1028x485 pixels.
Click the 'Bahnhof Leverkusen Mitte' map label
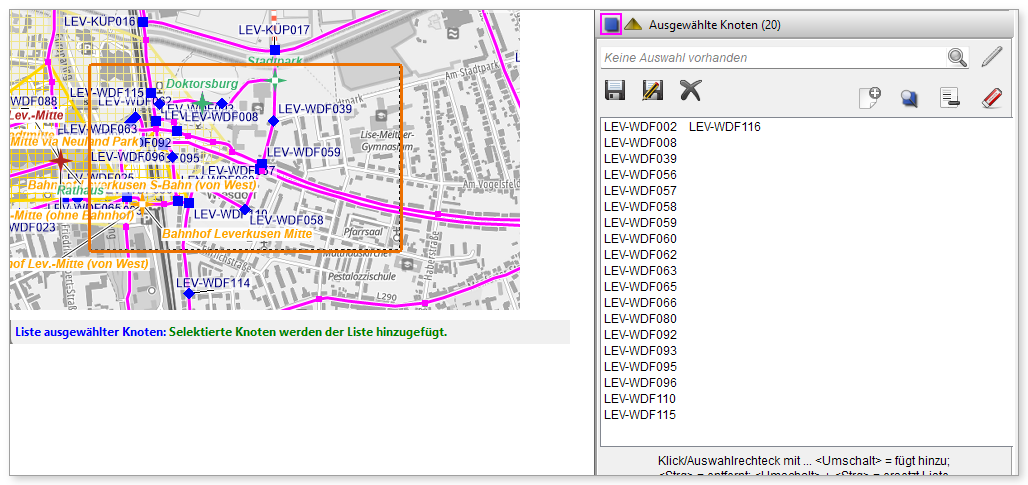tap(237, 233)
